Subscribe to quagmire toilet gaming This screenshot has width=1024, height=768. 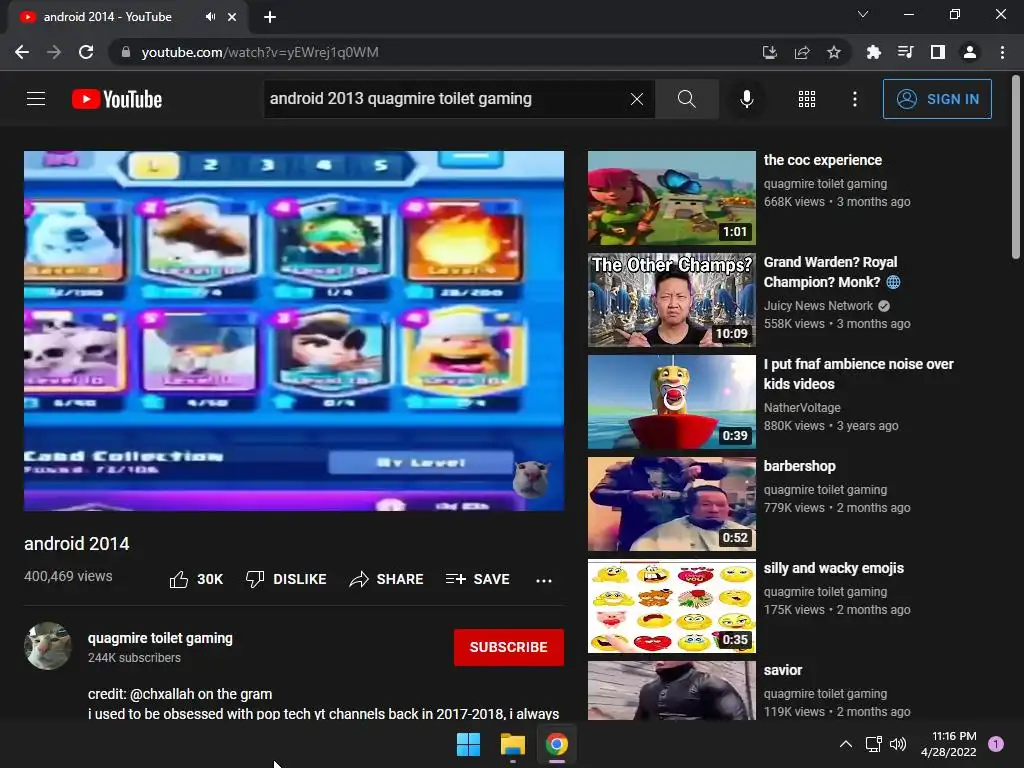click(509, 647)
